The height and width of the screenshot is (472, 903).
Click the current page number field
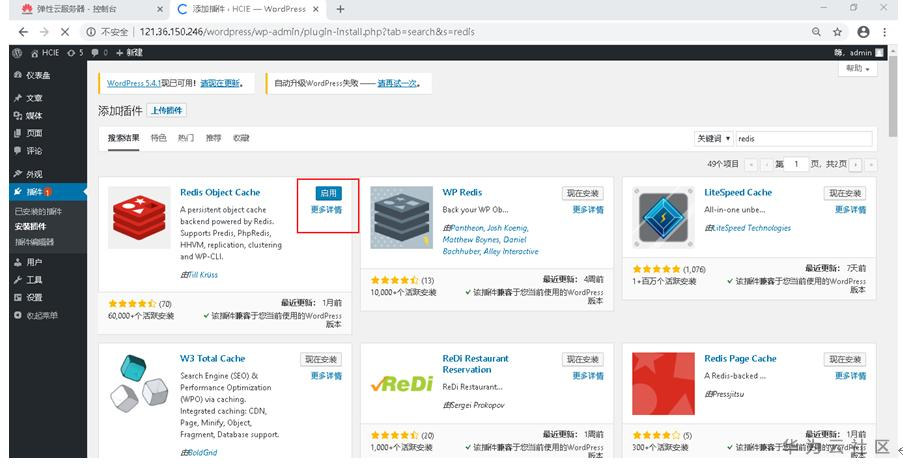pos(797,165)
